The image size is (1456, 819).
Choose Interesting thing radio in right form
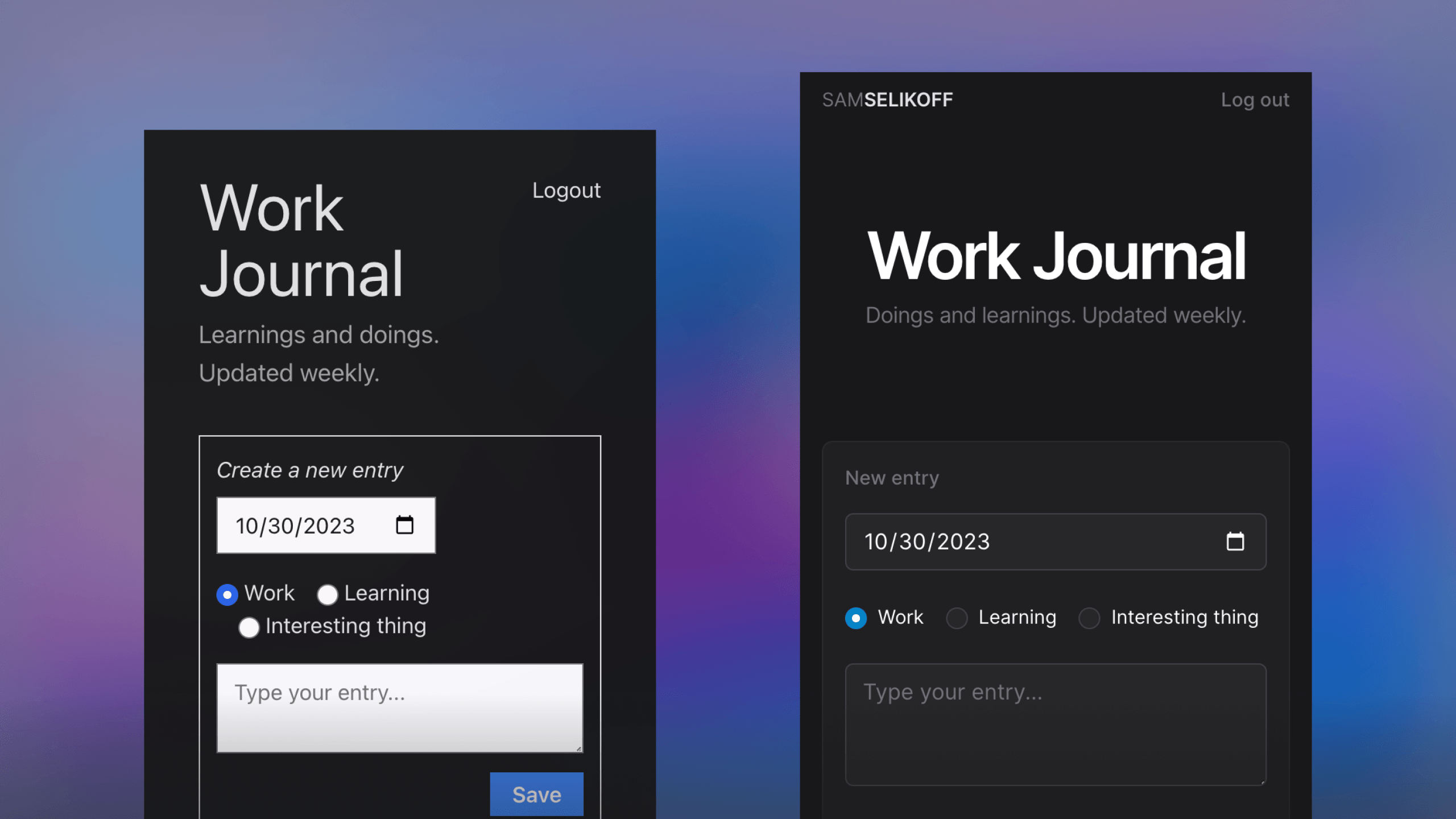click(x=1089, y=618)
